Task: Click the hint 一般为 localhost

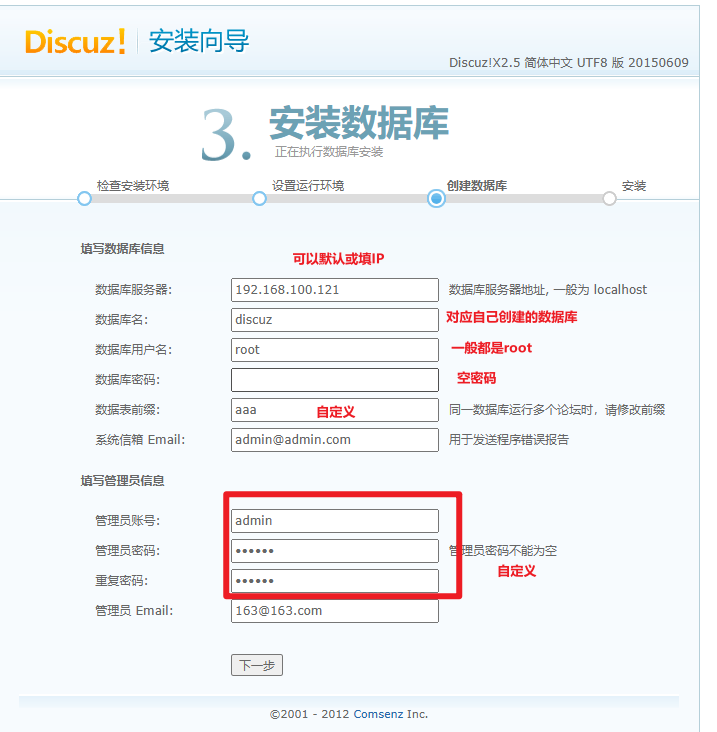Action: [x=600, y=290]
